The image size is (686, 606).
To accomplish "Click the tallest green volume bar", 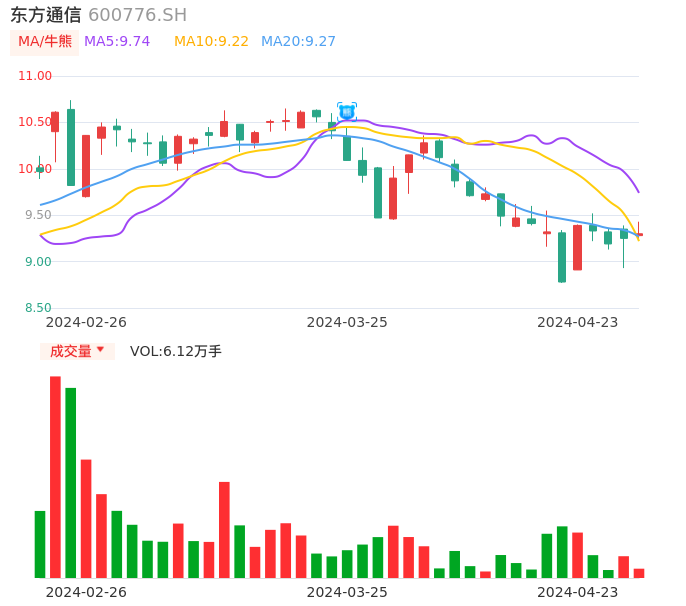I will (x=71, y=482).
